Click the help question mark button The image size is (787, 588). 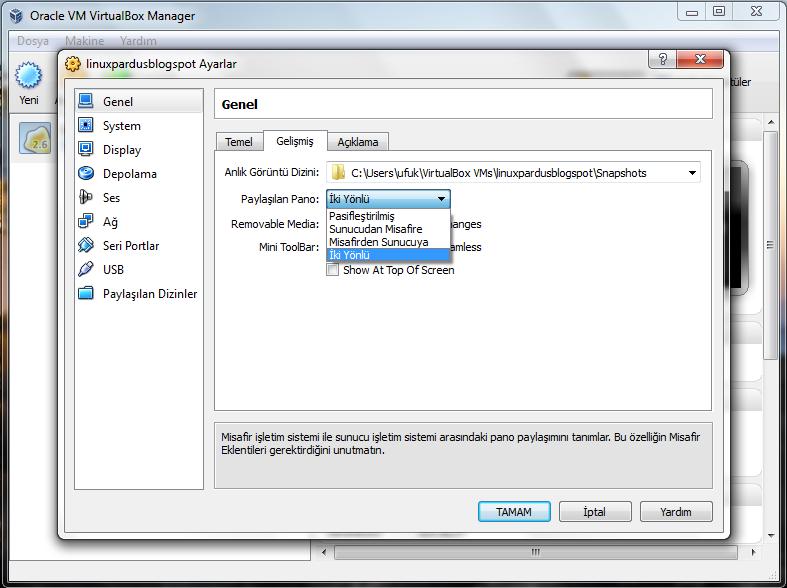663,59
